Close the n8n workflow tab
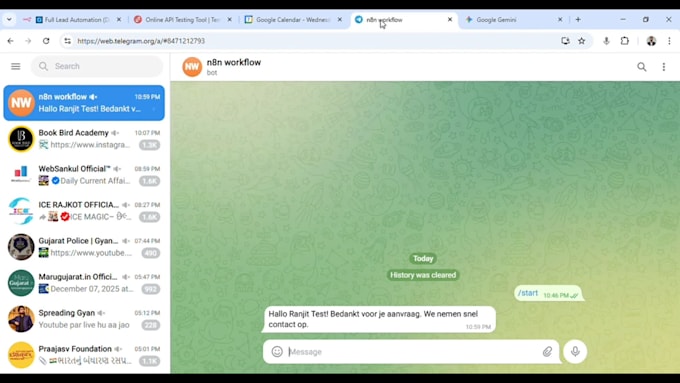This screenshot has height=383, width=680. tap(450, 20)
